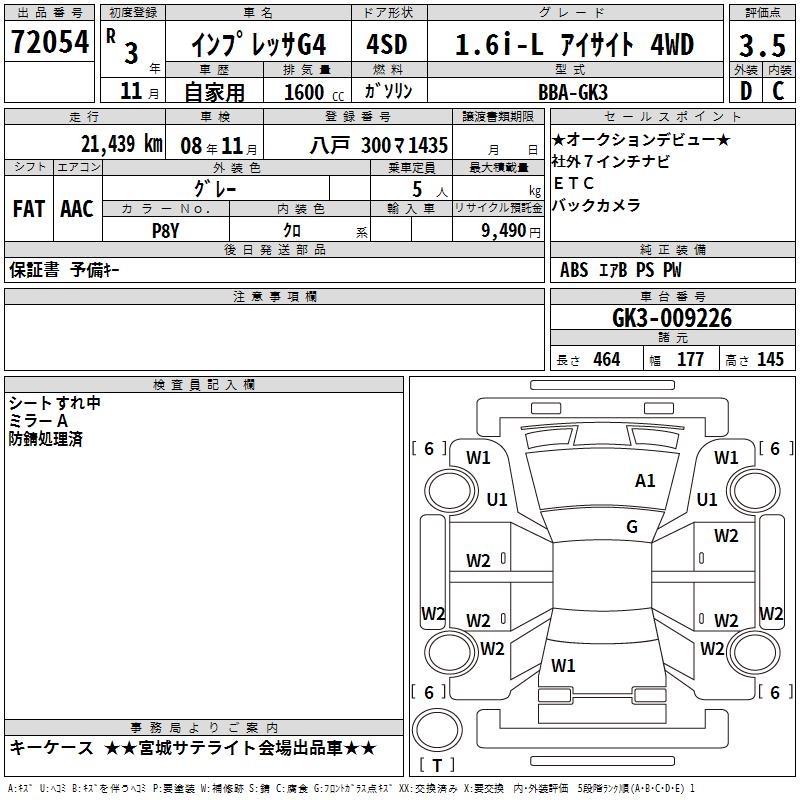The height and width of the screenshot is (800, 800).
Task: Click the 諸元 dimensions header
Action: (672, 338)
